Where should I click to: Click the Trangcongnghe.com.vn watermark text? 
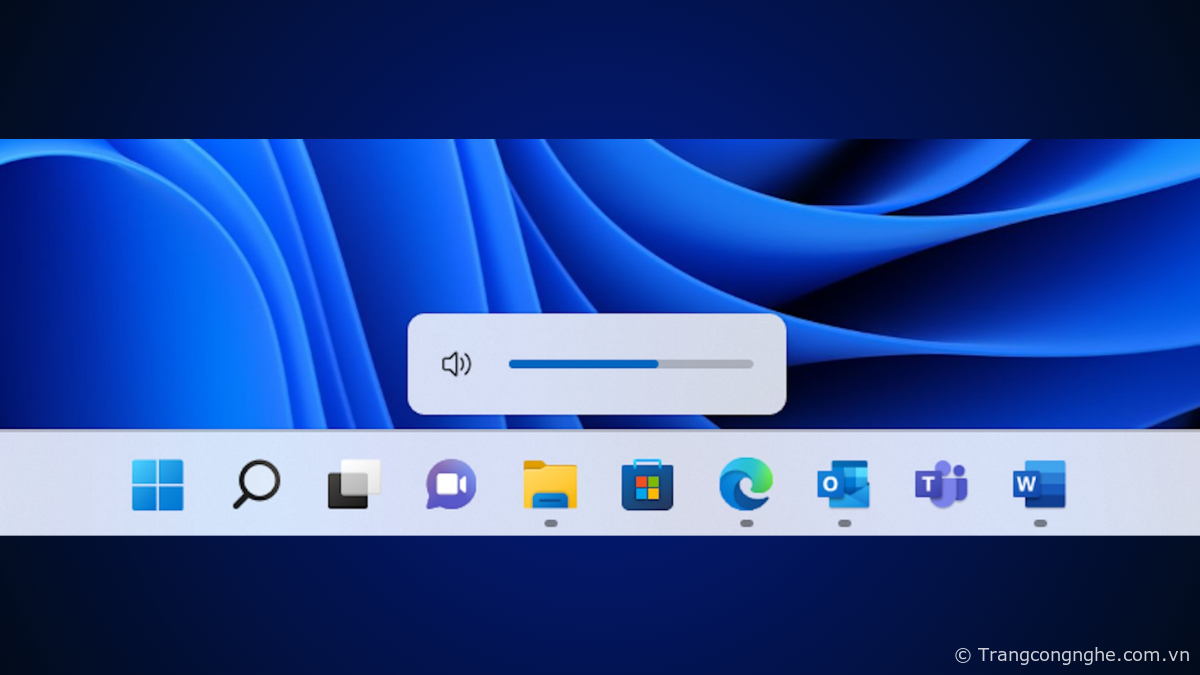click(x=1082, y=655)
